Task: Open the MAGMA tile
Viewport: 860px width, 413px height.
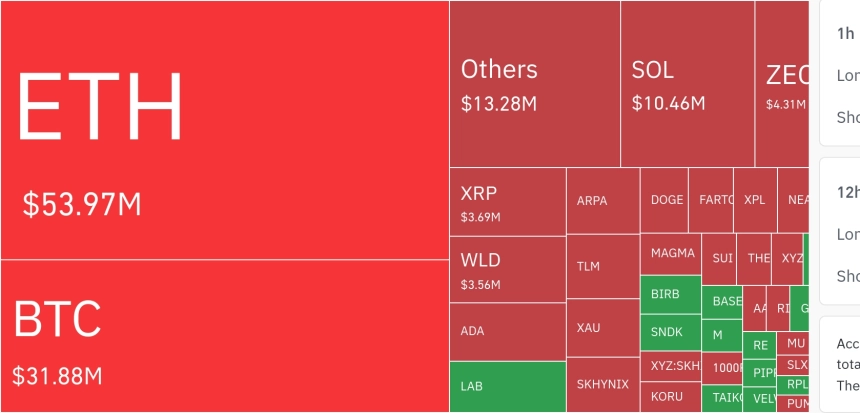Action: 671,254
